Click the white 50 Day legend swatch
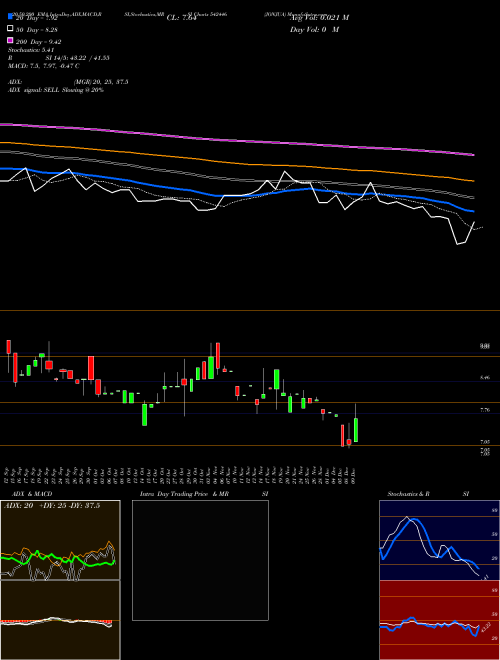Image resolution: width=500 pixels, height=660 pixels. [x=10, y=29]
